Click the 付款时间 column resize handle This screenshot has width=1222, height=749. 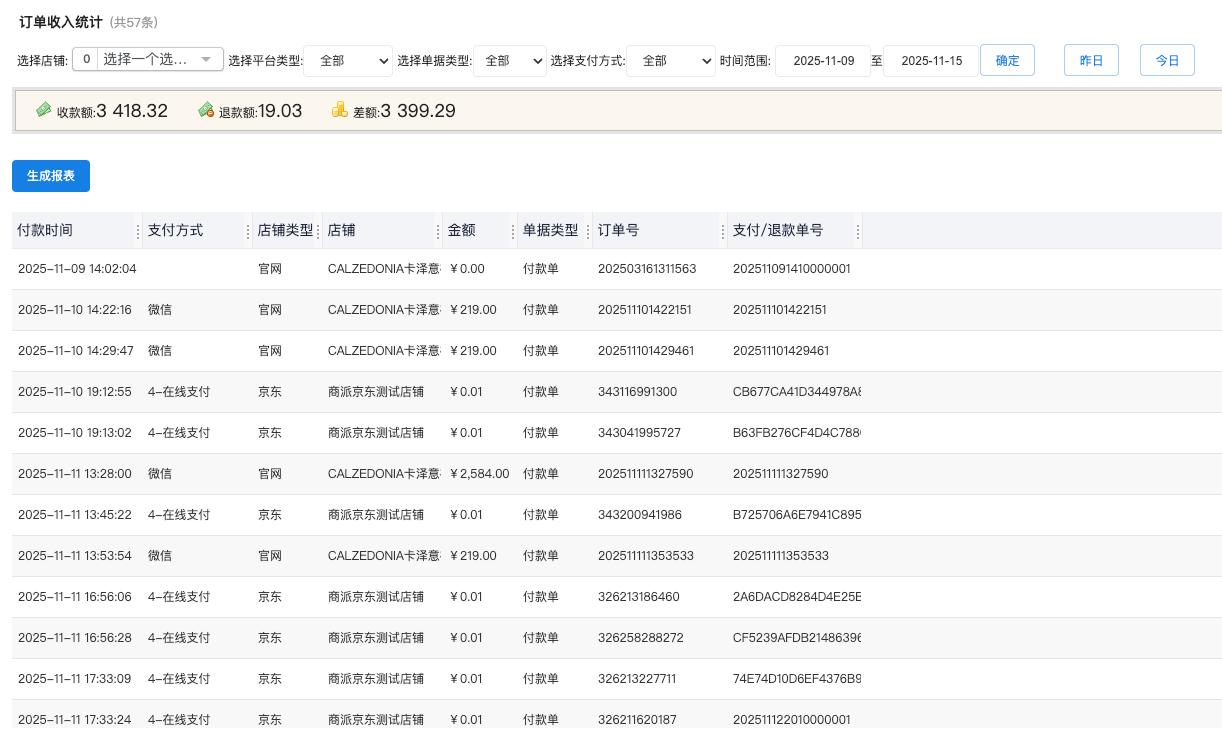click(138, 231)
